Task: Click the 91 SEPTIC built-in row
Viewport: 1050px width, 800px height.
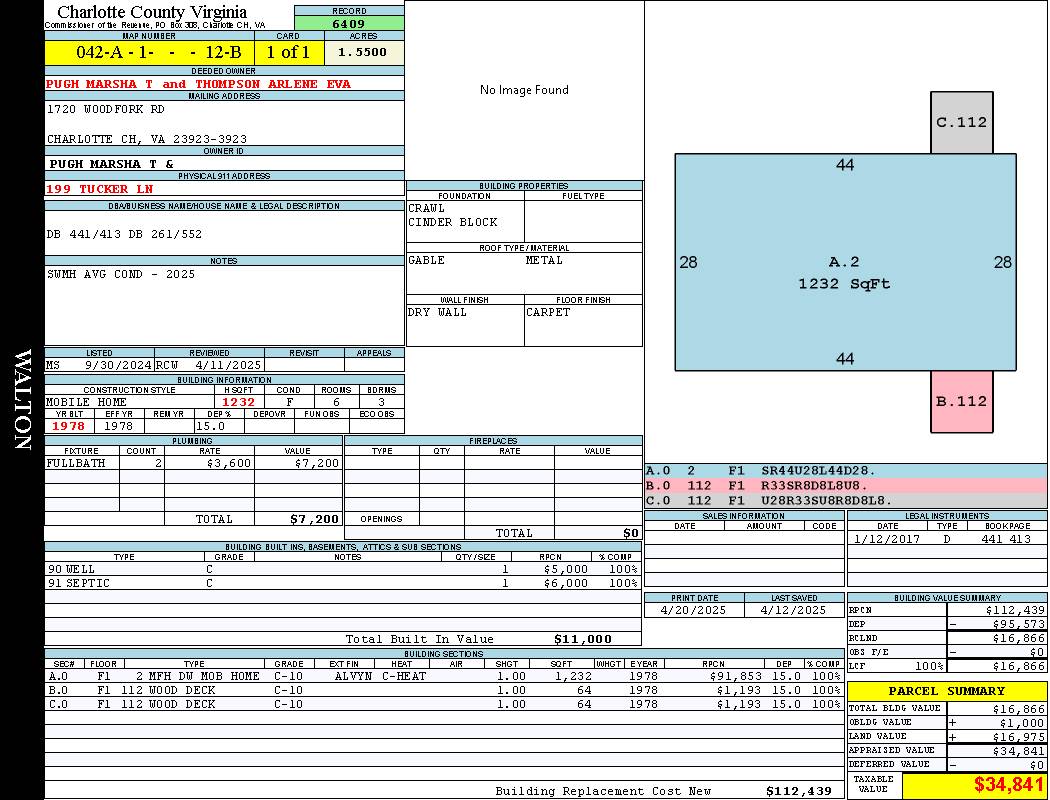Action: click(x=341, y=583)
